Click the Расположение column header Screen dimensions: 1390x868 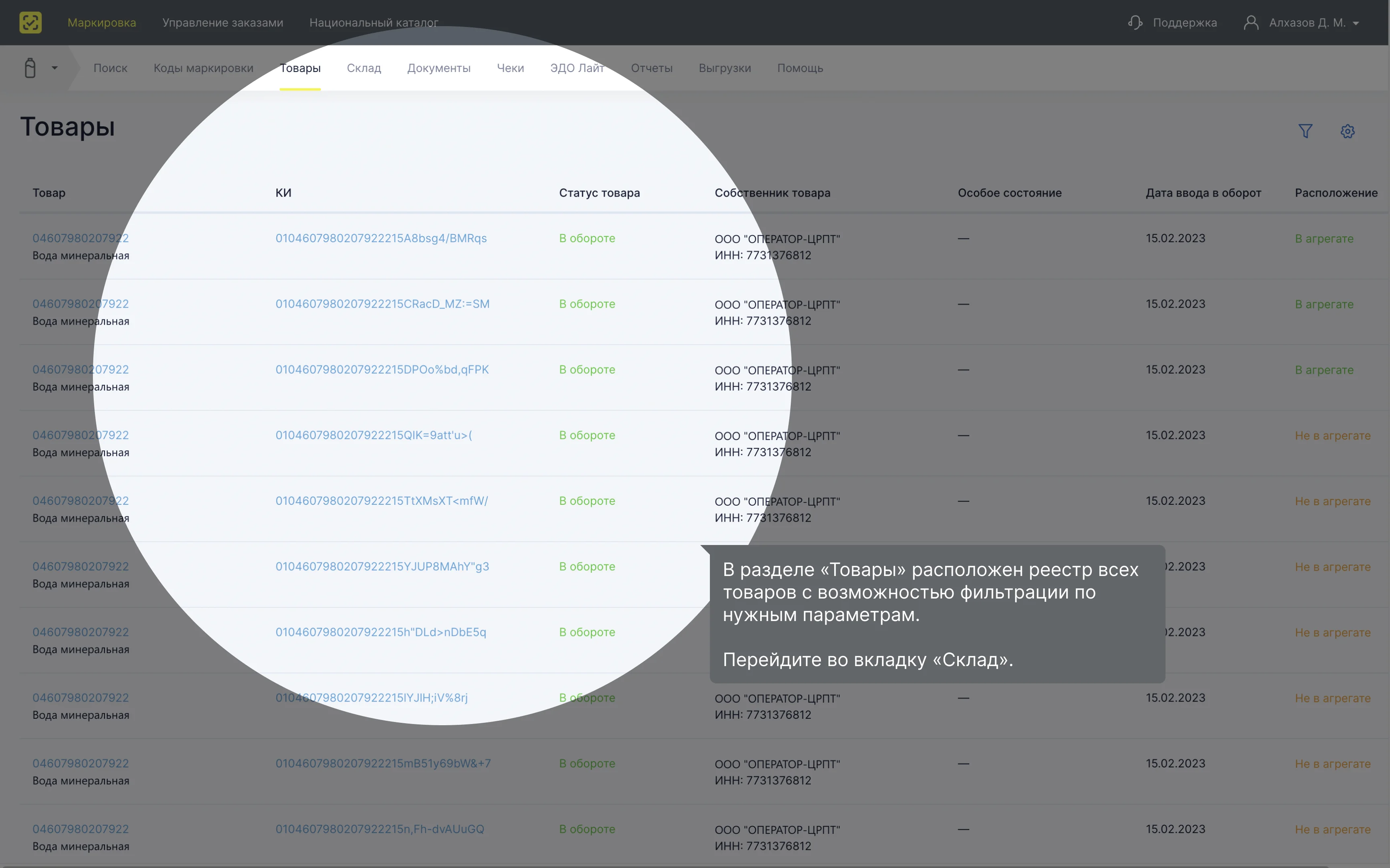pyautogui.click(x=1336, y=193)
